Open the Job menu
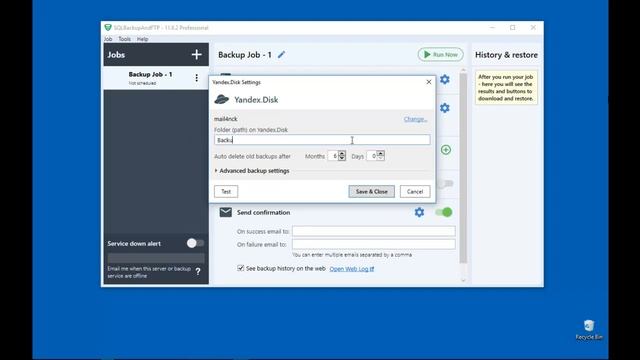 [108, 39]
